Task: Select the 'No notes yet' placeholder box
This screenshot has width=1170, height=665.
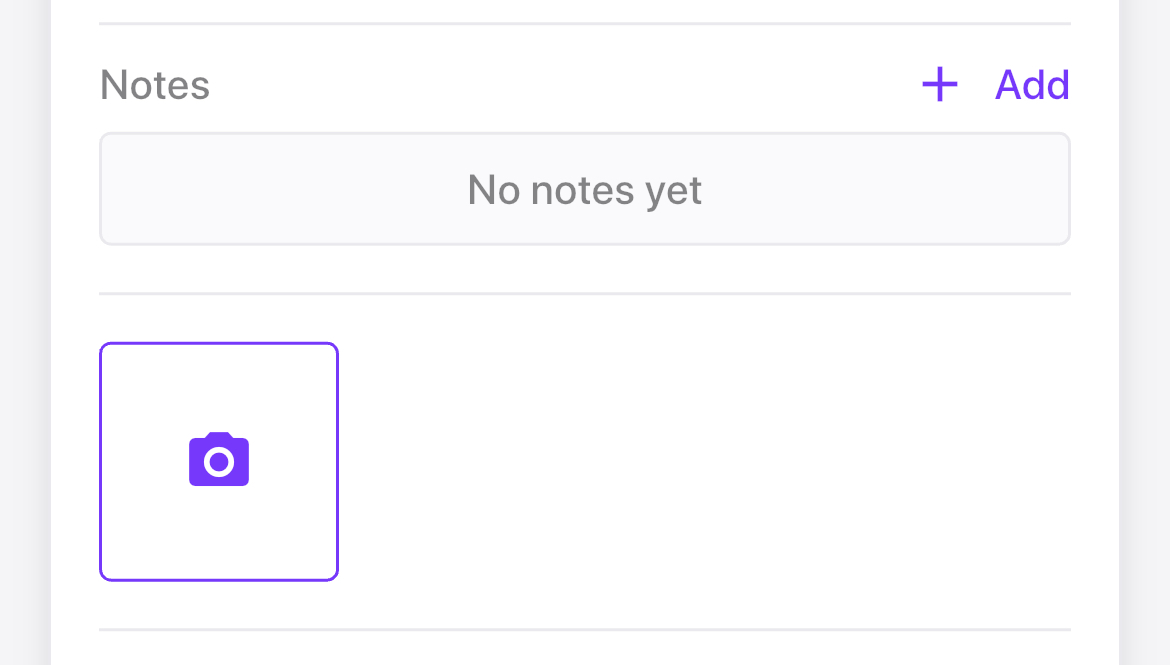Action: [585, 189]
